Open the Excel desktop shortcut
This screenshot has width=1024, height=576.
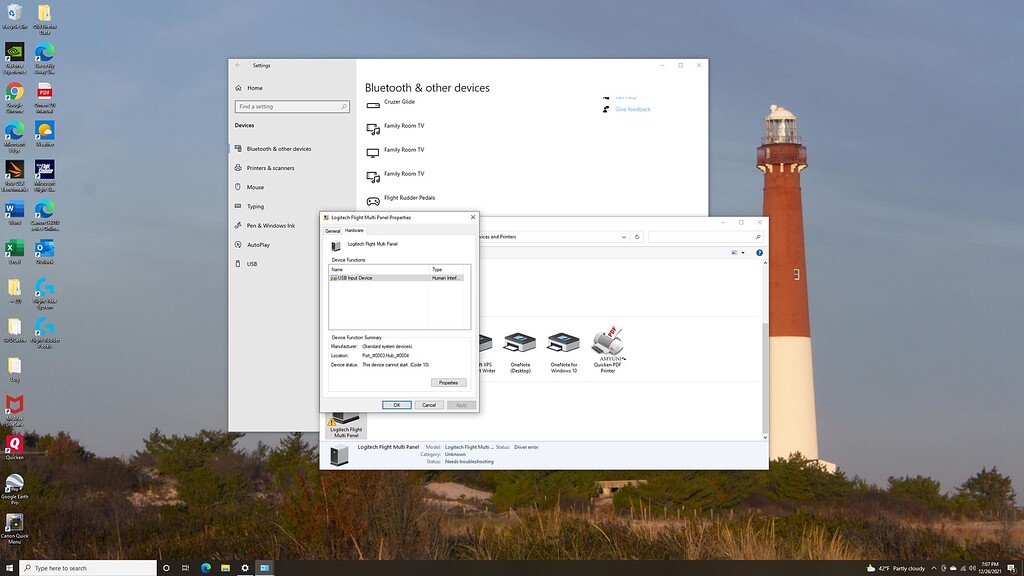click(x=15, y=249)
